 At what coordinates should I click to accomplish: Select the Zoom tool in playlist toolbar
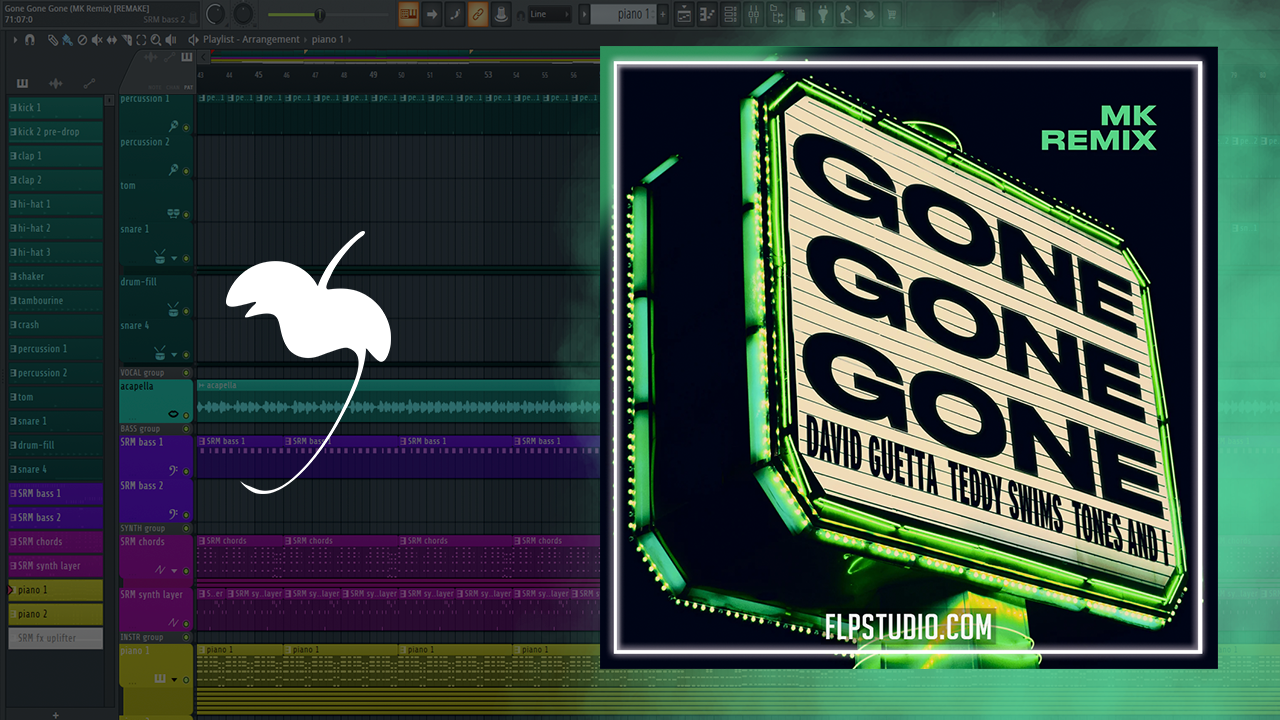(156, 40)
